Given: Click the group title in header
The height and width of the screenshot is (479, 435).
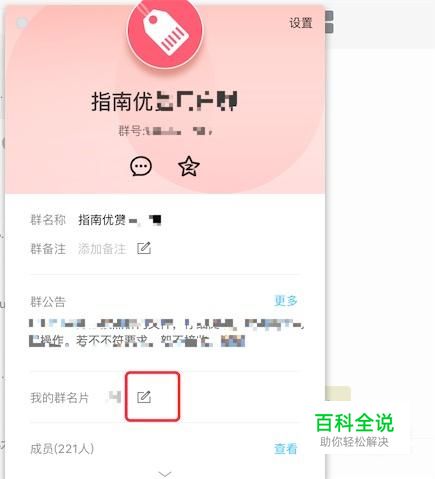Looking at the screenshot, I should 164,101.
